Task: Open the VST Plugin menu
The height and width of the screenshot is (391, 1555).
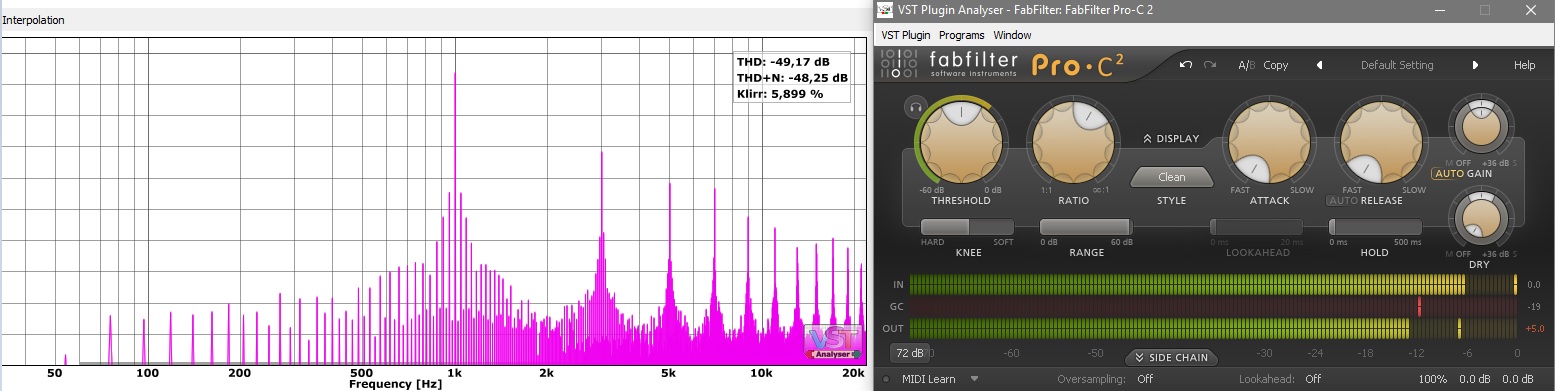Action: pyautogui.click(x=905, y=35)
